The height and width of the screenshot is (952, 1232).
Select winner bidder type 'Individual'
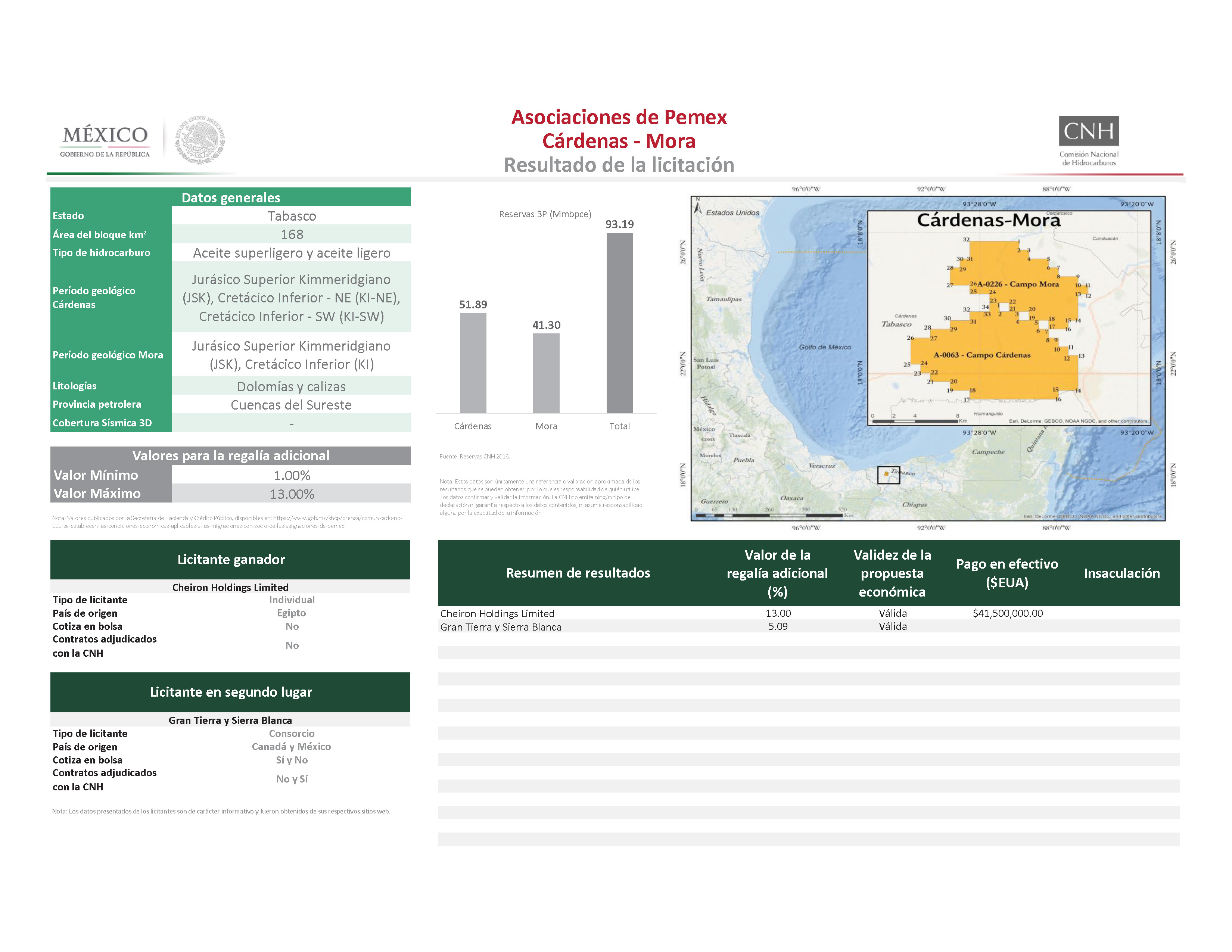292,600
